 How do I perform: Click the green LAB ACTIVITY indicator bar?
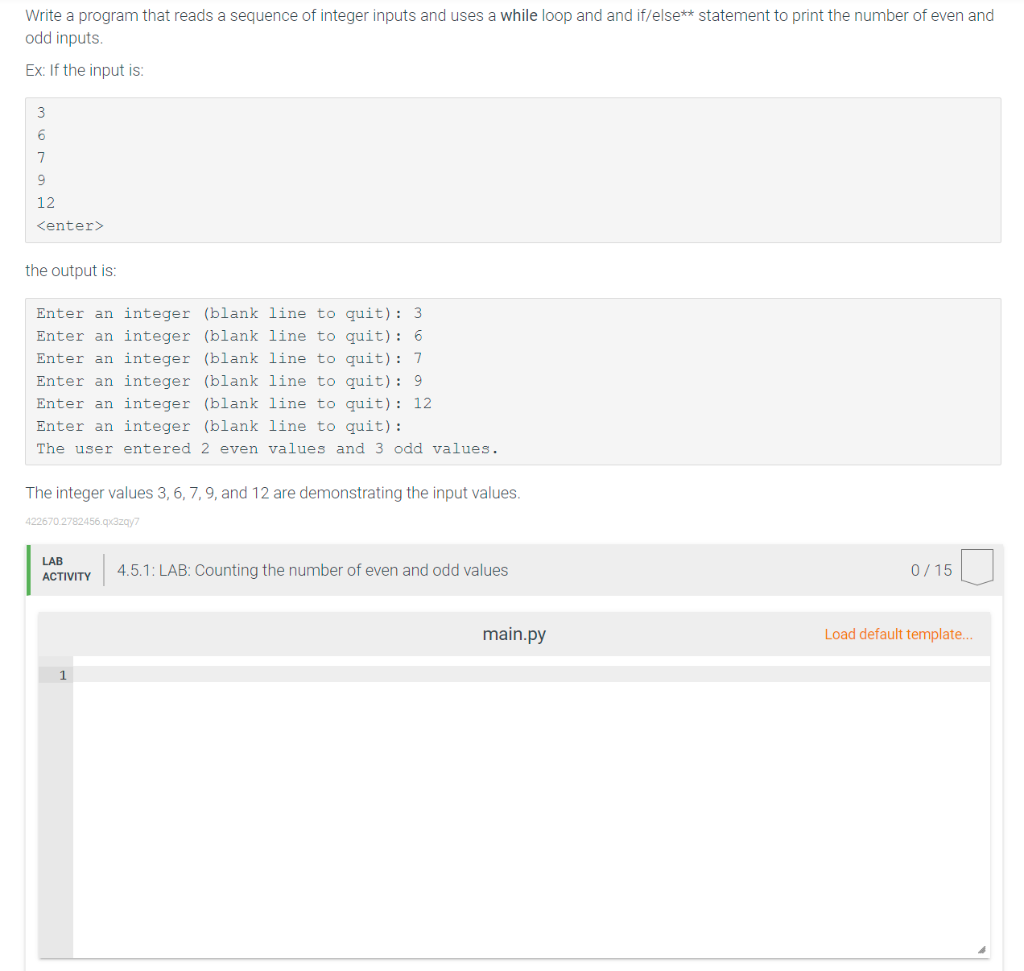point(28,570)
